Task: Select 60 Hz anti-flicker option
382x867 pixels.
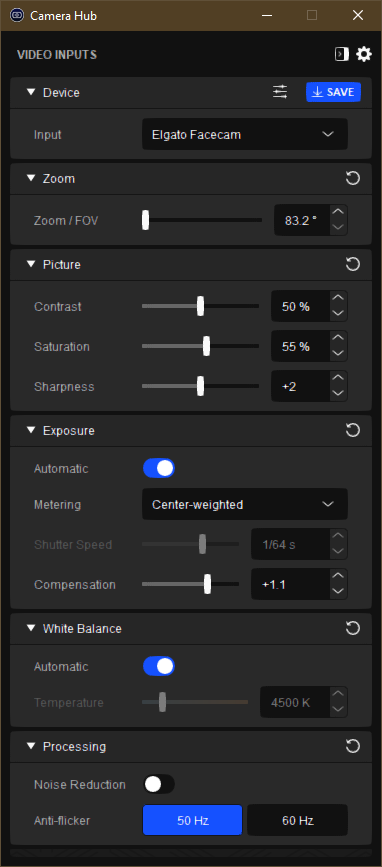Action: pos(297,820)
